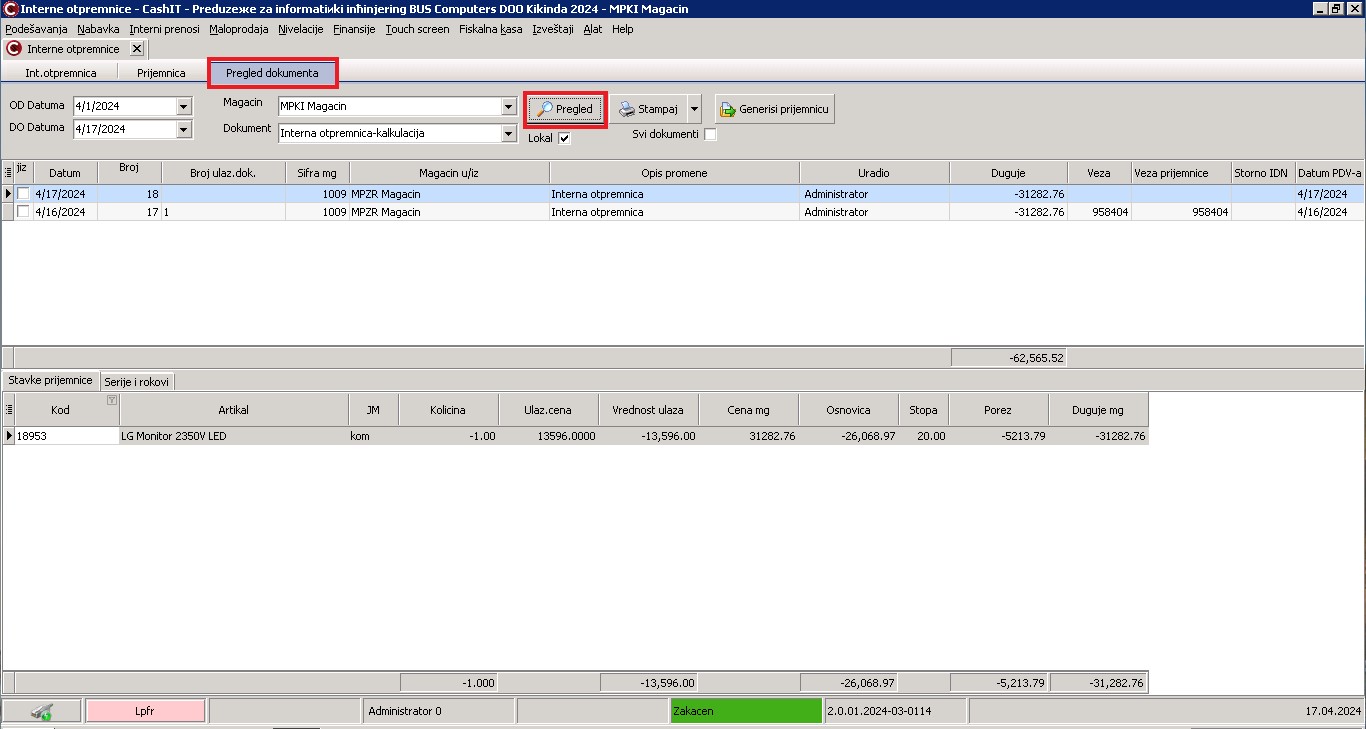1366x729 pixels.
Task: Click the Sifra mg column header
Action: 317,173
